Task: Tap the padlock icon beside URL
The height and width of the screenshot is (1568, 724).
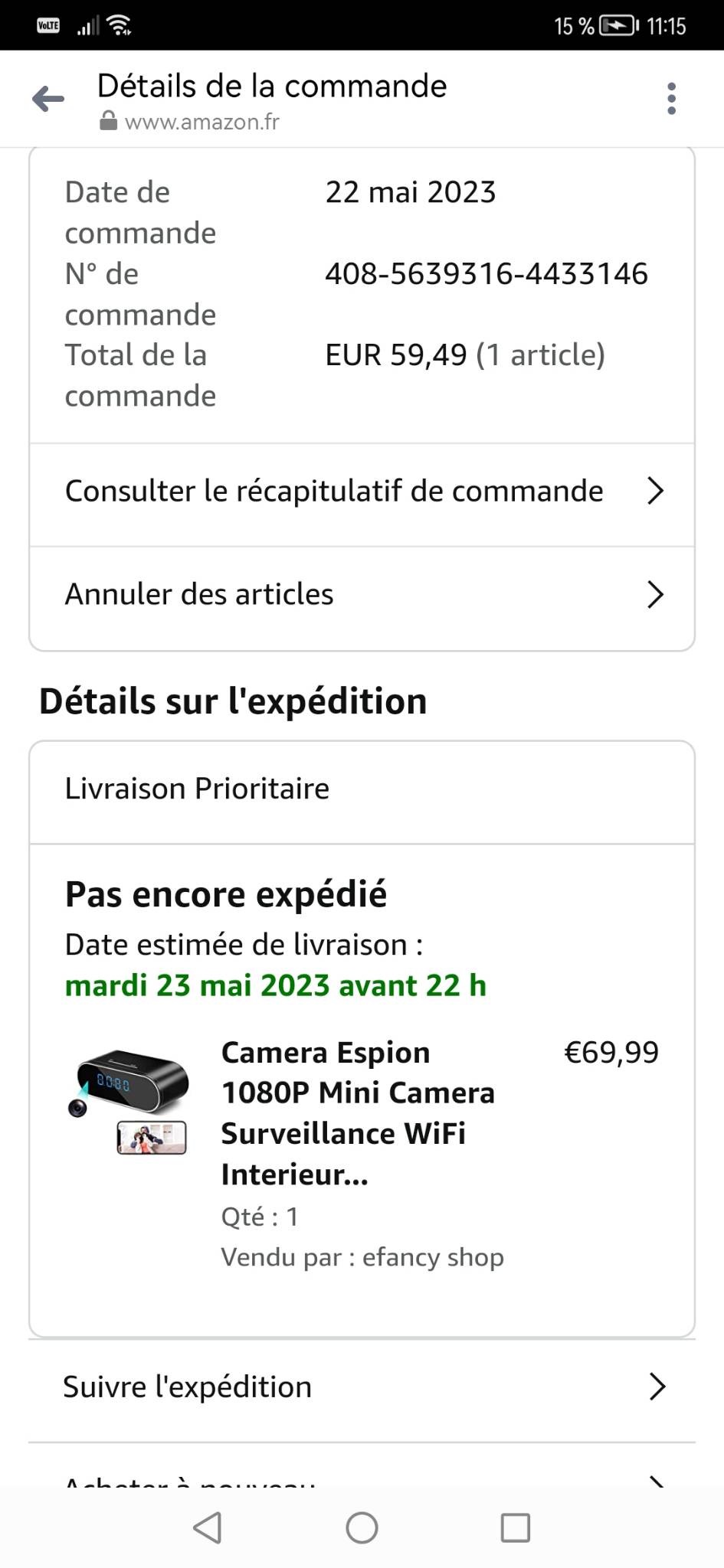Action: pyautogui.click(x=108, y=122)
